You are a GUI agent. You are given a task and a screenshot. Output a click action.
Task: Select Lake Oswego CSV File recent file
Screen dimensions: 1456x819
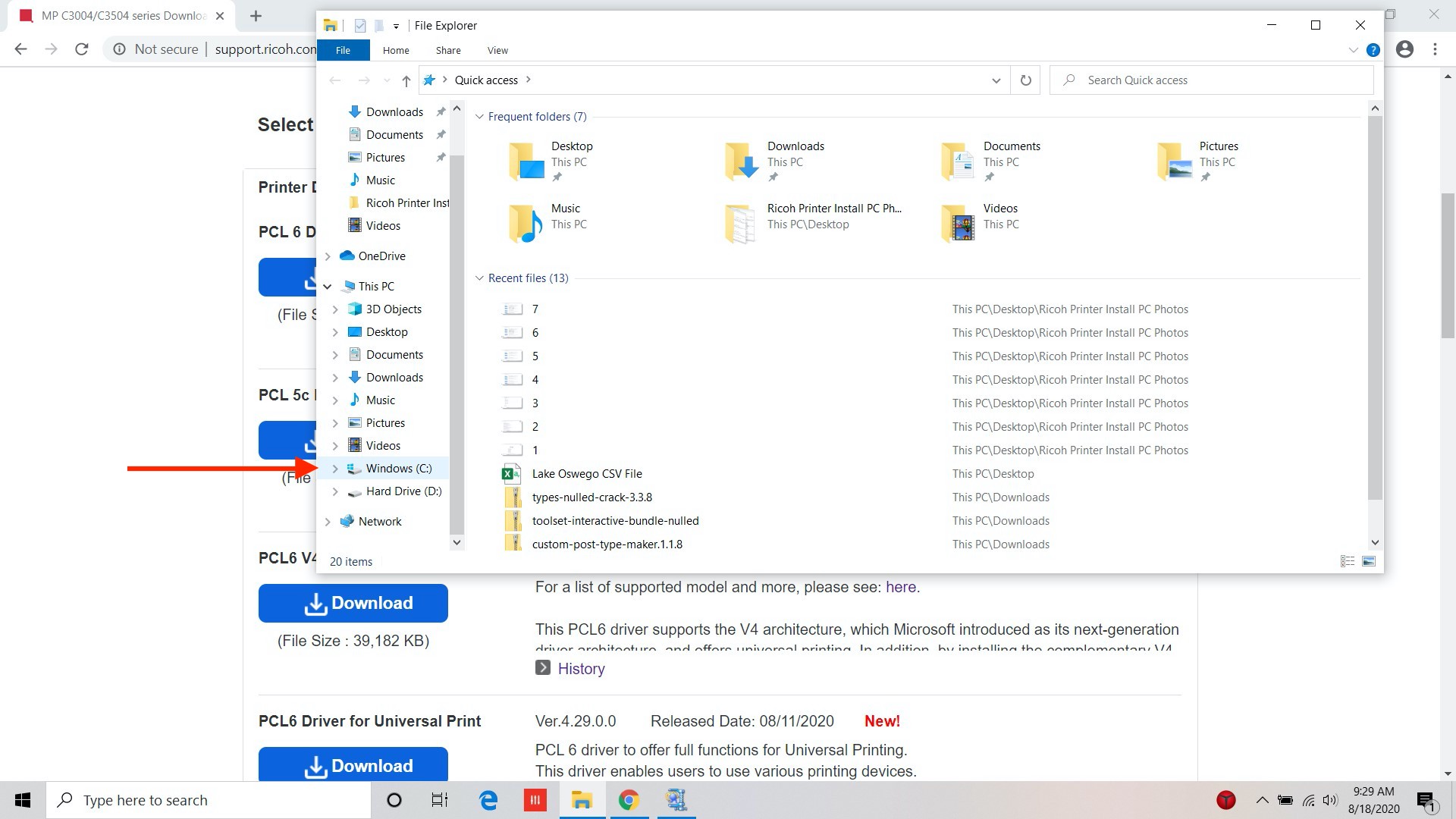coord(587,474)
